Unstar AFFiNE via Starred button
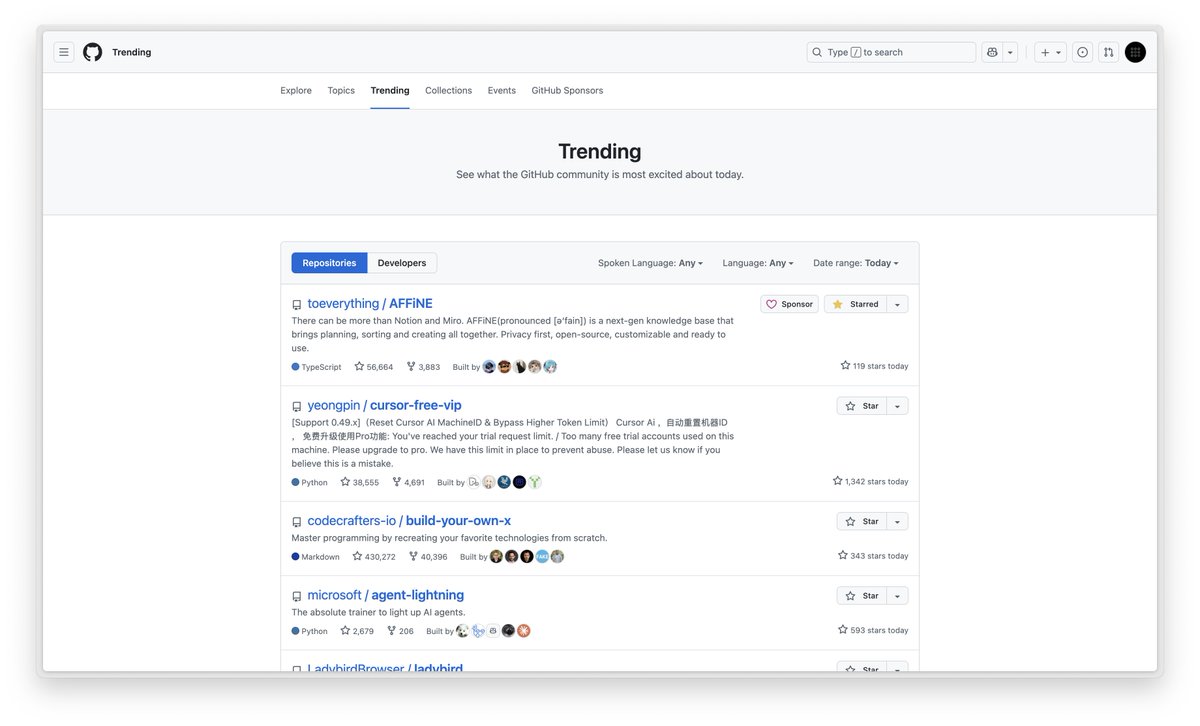The width and height of the screenshot is (1200, 726). [x=855, y=304]
